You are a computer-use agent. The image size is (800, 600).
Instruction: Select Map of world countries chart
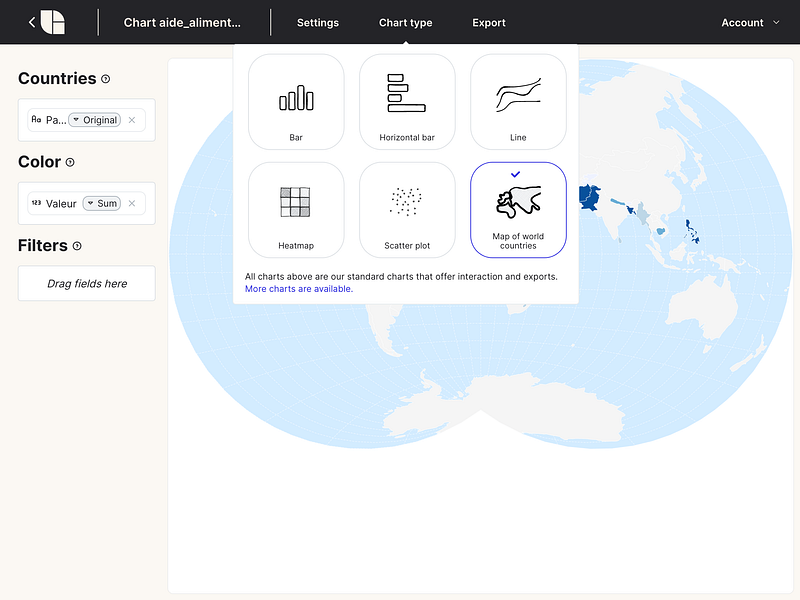(518, 210)
